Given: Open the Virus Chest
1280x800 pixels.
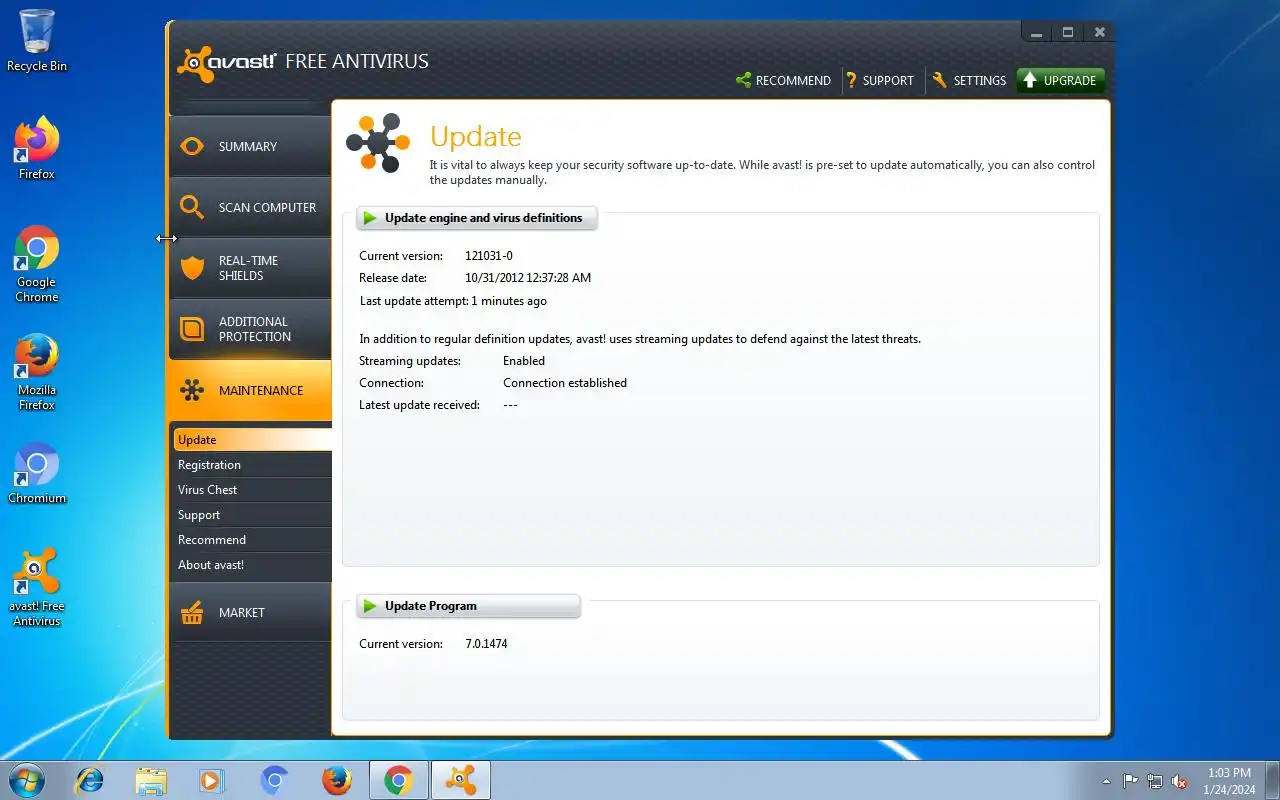Looking at the screenshot, I should point(252,490).
